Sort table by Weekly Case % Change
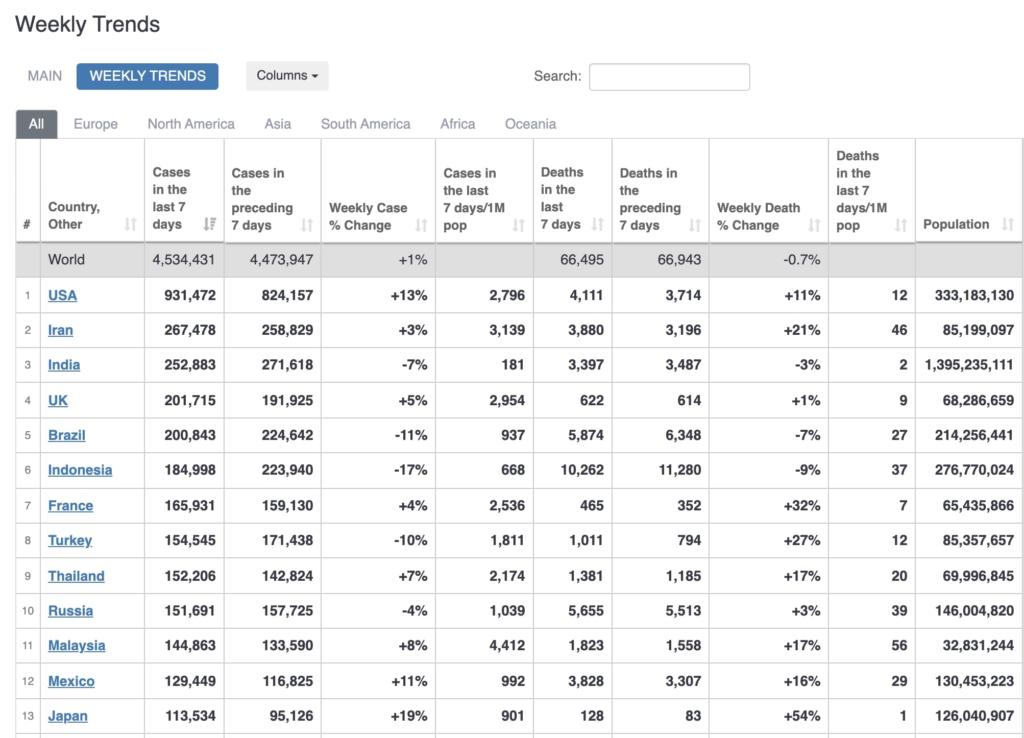This screenshot has height=738, width=1024. tap(420, 225)
